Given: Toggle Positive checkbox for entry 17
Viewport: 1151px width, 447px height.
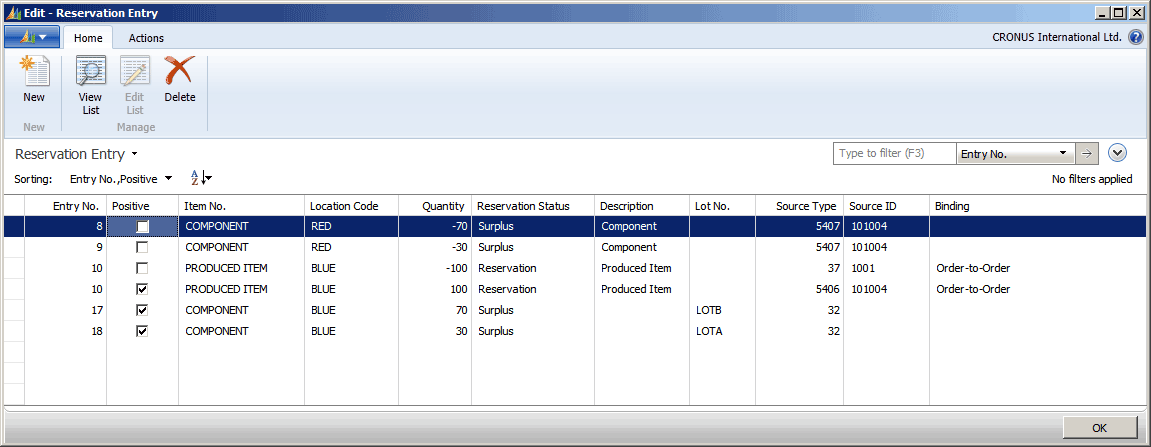Looking at the screenshot, I should coord(143,311).
